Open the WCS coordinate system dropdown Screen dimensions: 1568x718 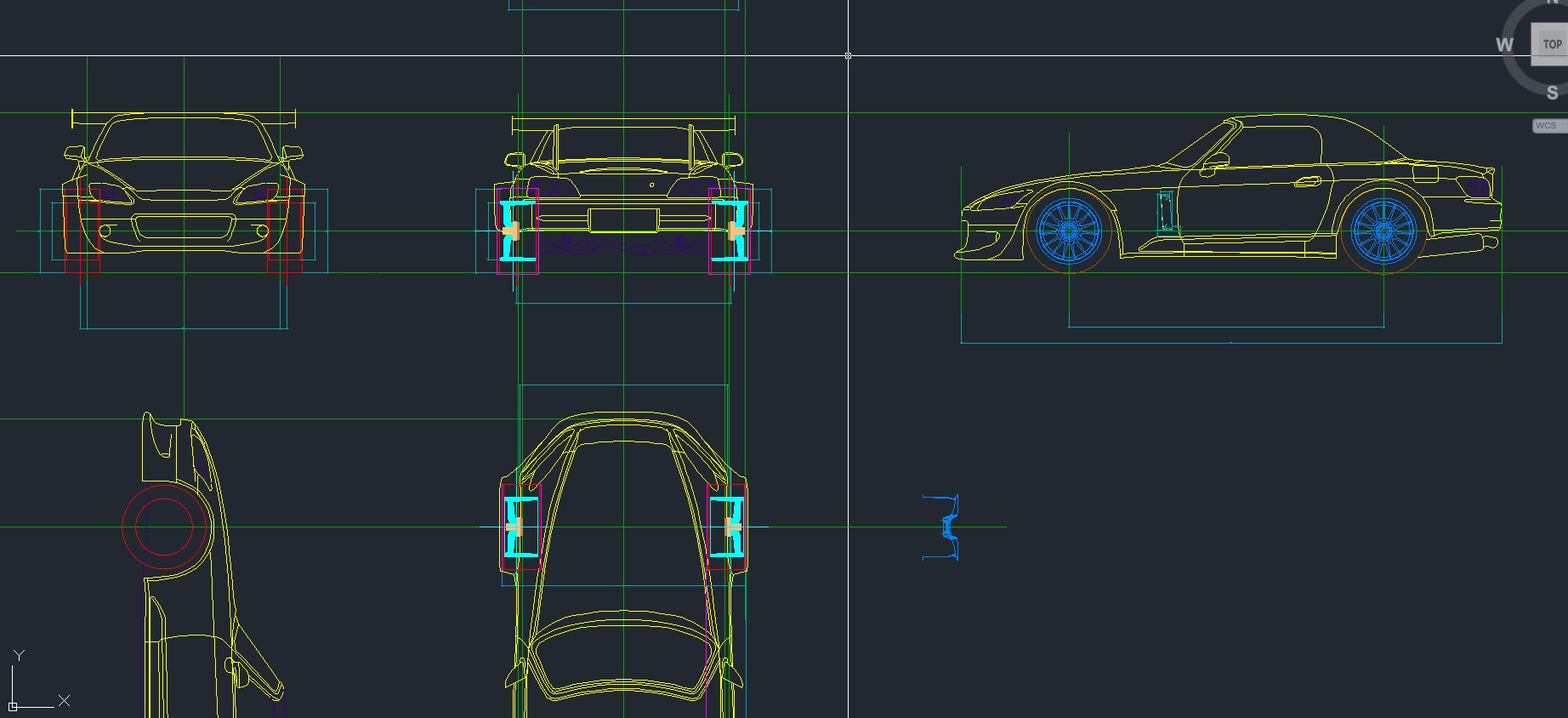[1549, 126]
